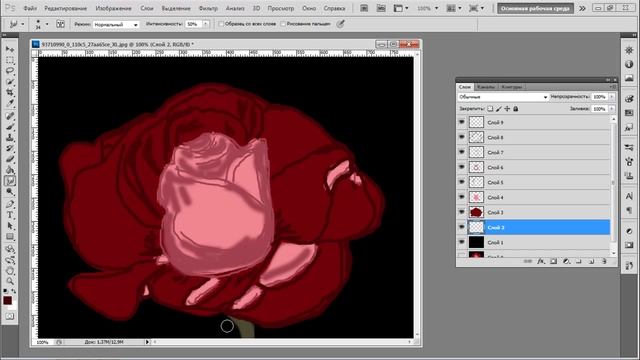Hide layer Слой 3
The height and width of the screenshot is (360, 640).
[x=462, y=212]
